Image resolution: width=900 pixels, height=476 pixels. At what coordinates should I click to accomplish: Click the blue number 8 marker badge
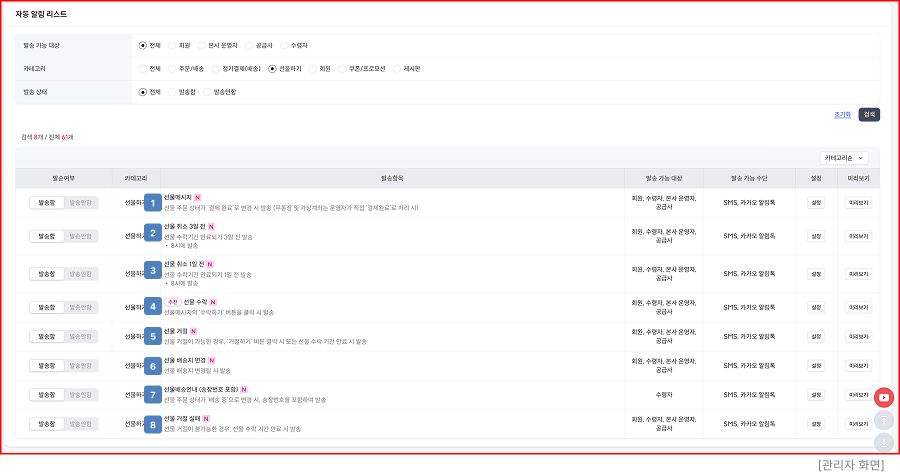pyautogui.click(x=153, y=425)
